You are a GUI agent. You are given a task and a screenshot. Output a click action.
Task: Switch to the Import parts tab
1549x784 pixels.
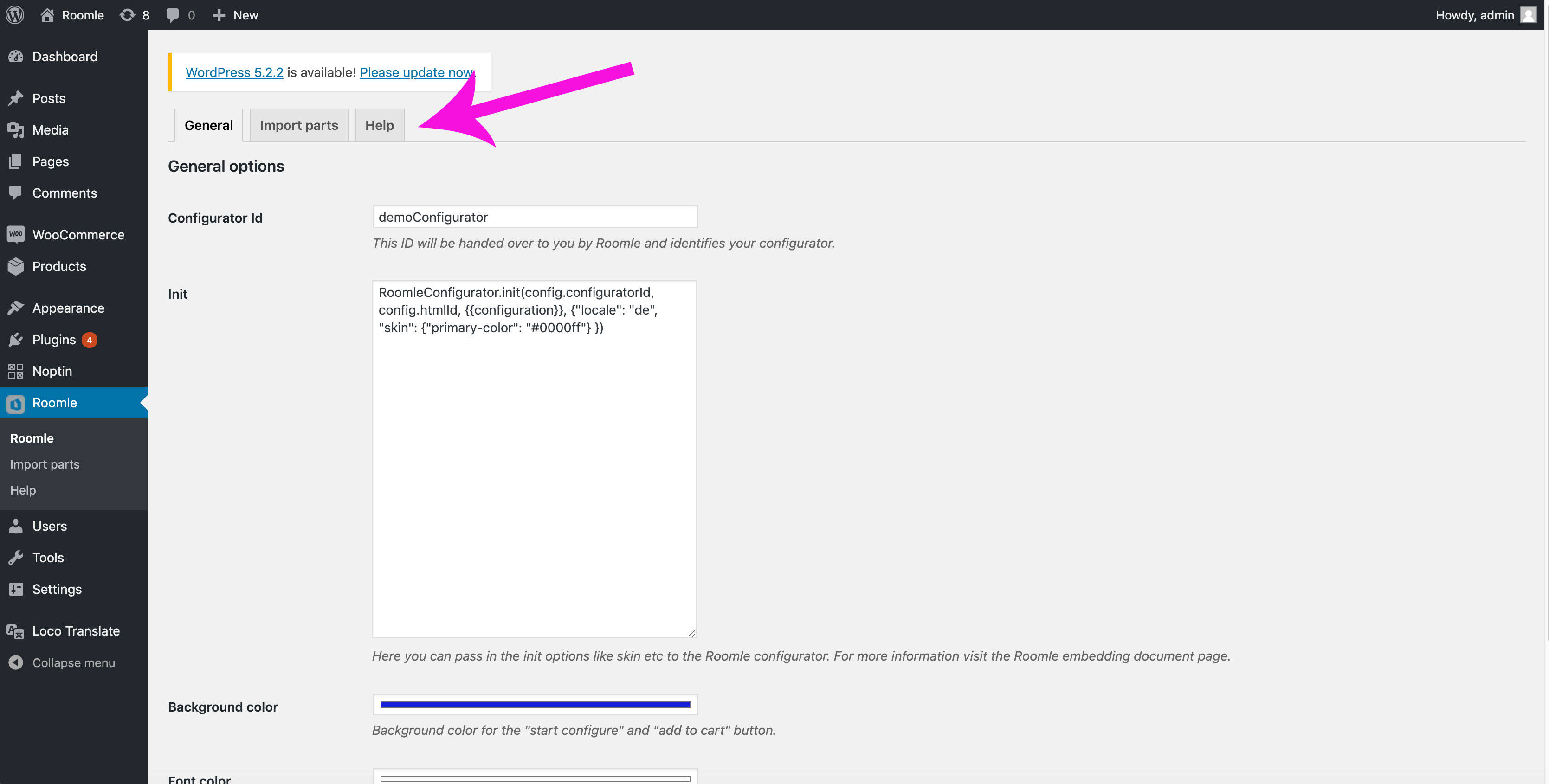pyautogui.click(x=299, y=125)
